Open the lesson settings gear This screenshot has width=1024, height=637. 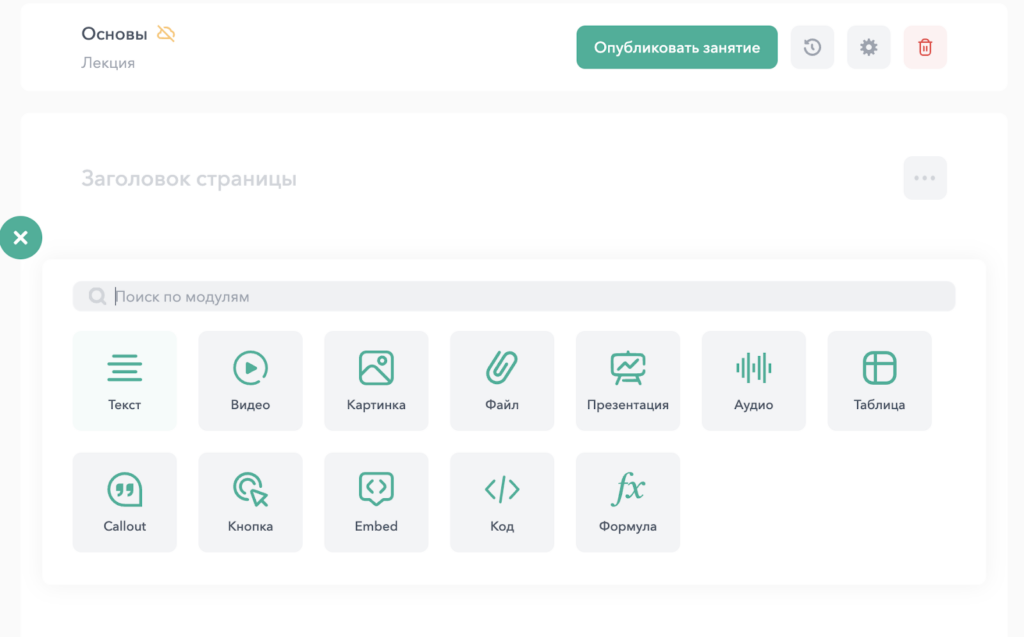tap(868, 47)
